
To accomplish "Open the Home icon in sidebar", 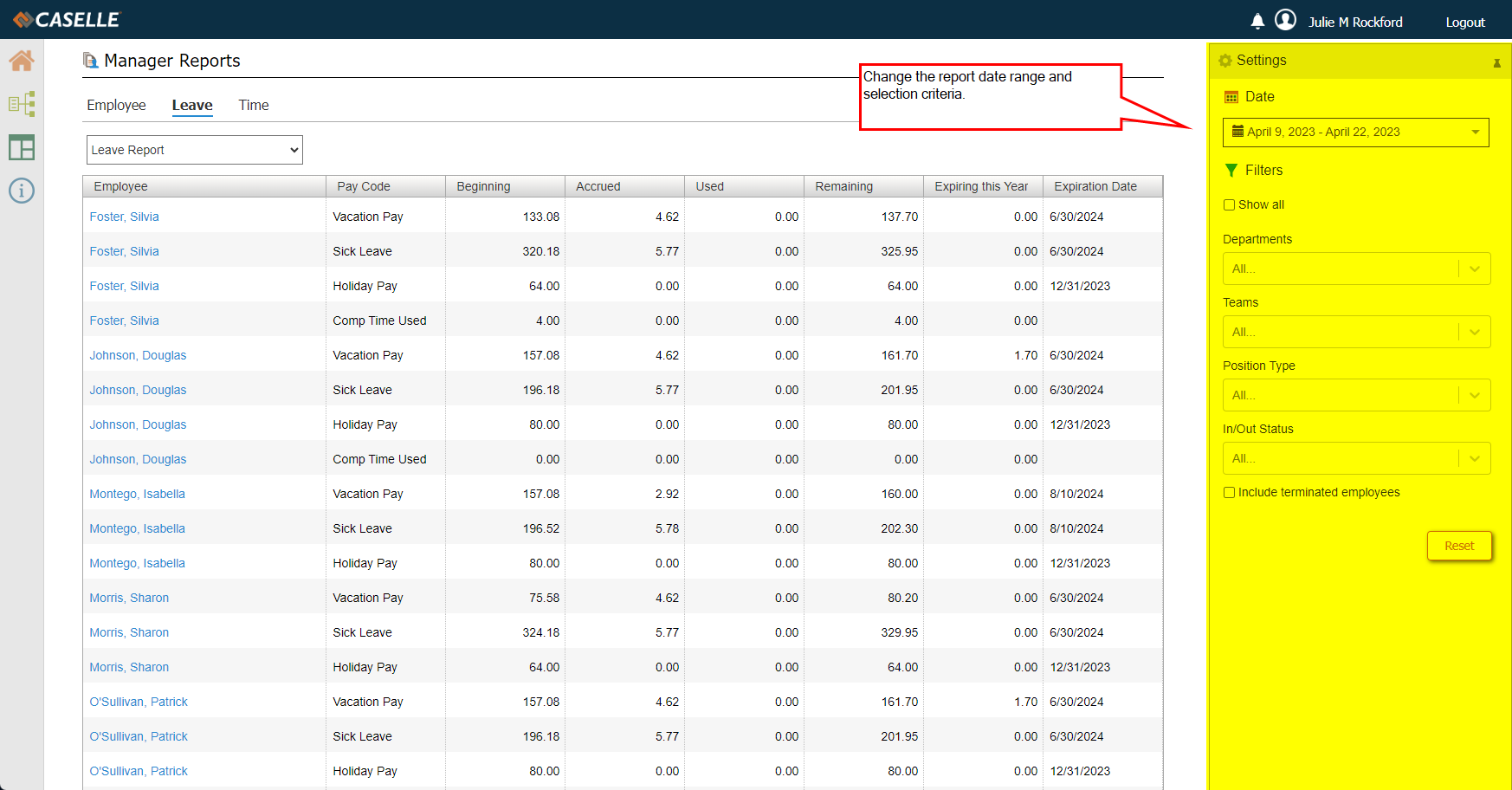I will point(22,61).
